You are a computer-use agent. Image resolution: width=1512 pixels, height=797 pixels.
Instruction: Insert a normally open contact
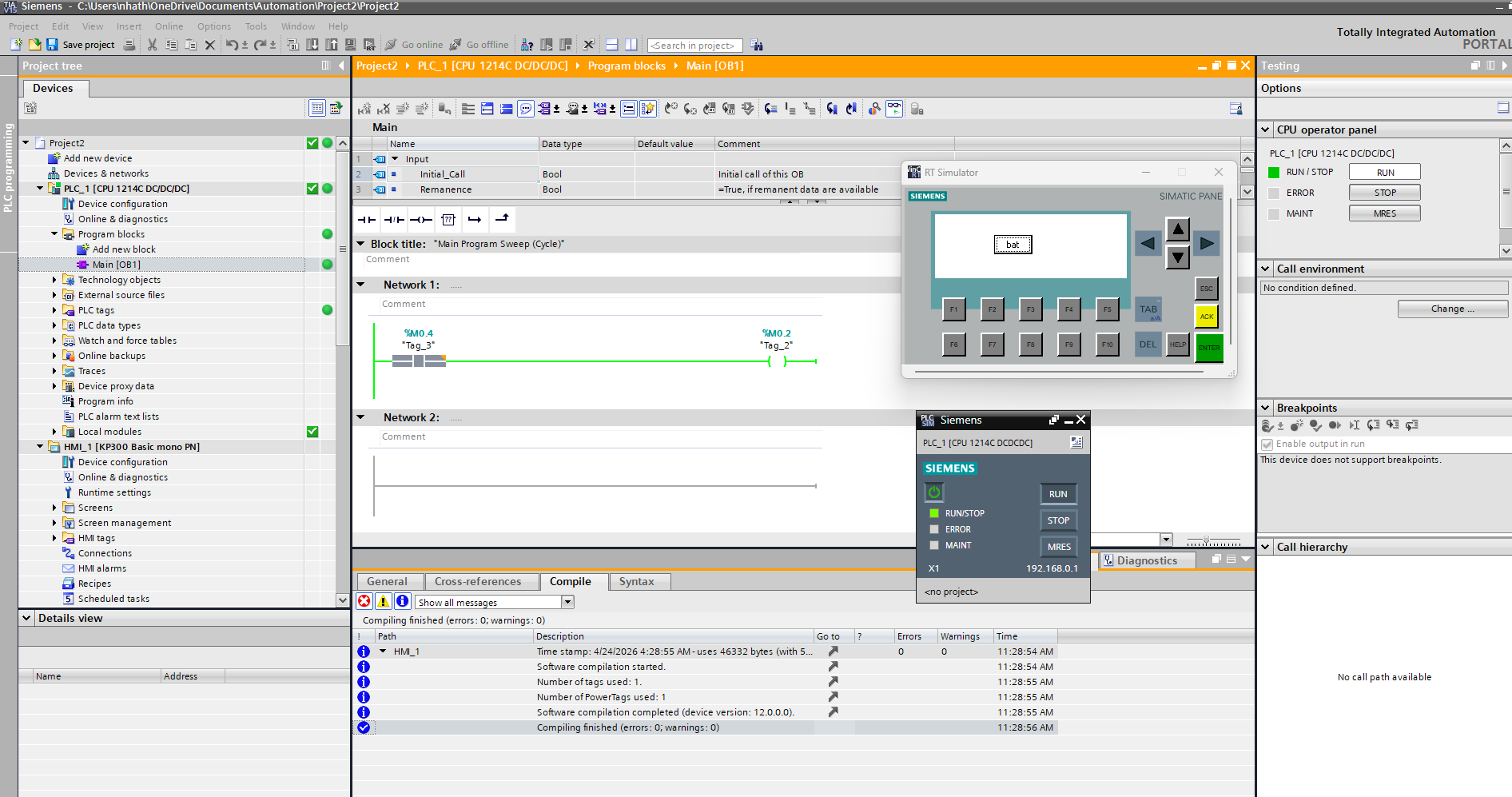[x=367, y=219]
